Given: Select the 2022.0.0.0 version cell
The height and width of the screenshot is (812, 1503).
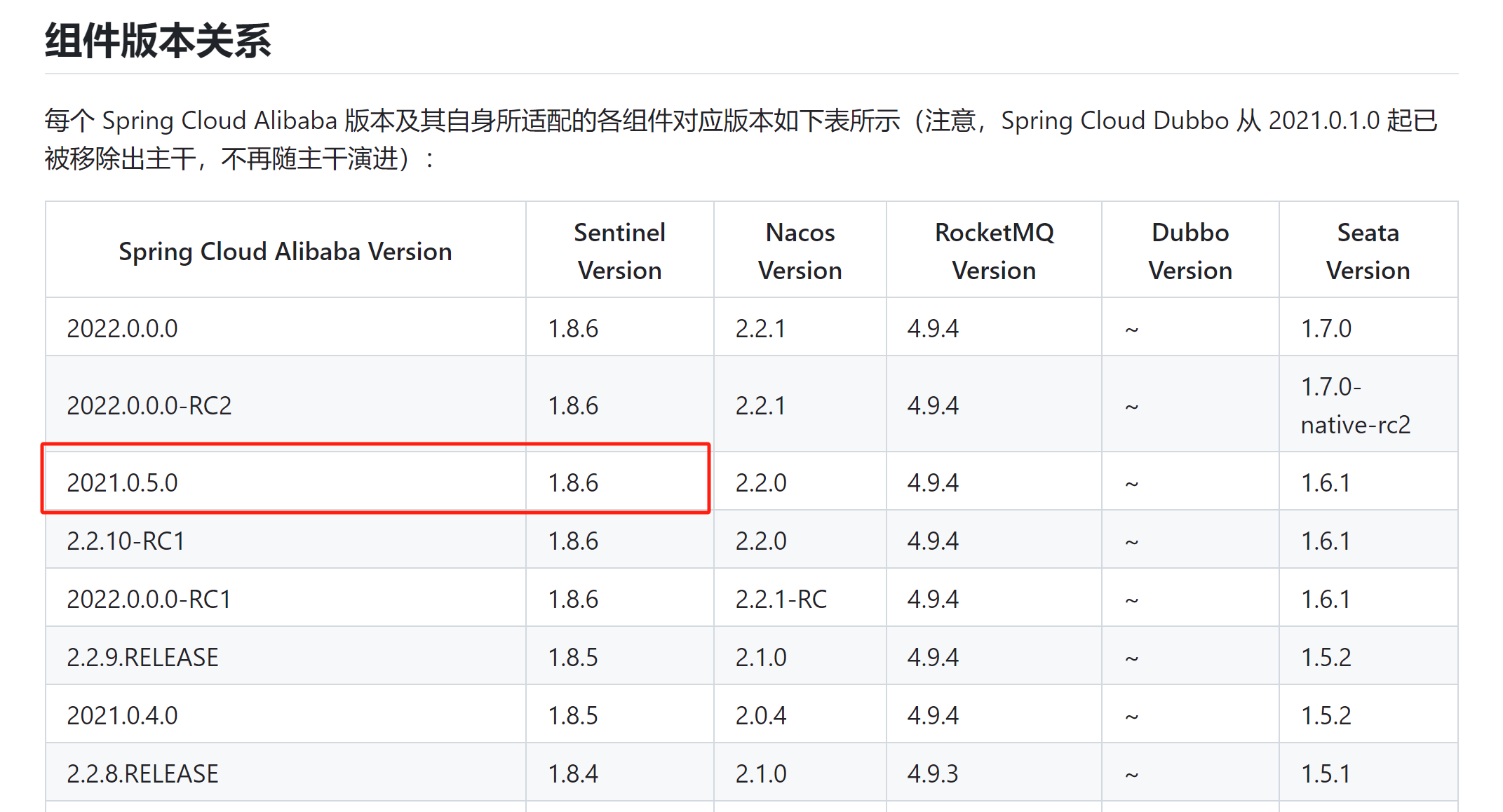Looking at the screenshot, I should pos(285,327).
